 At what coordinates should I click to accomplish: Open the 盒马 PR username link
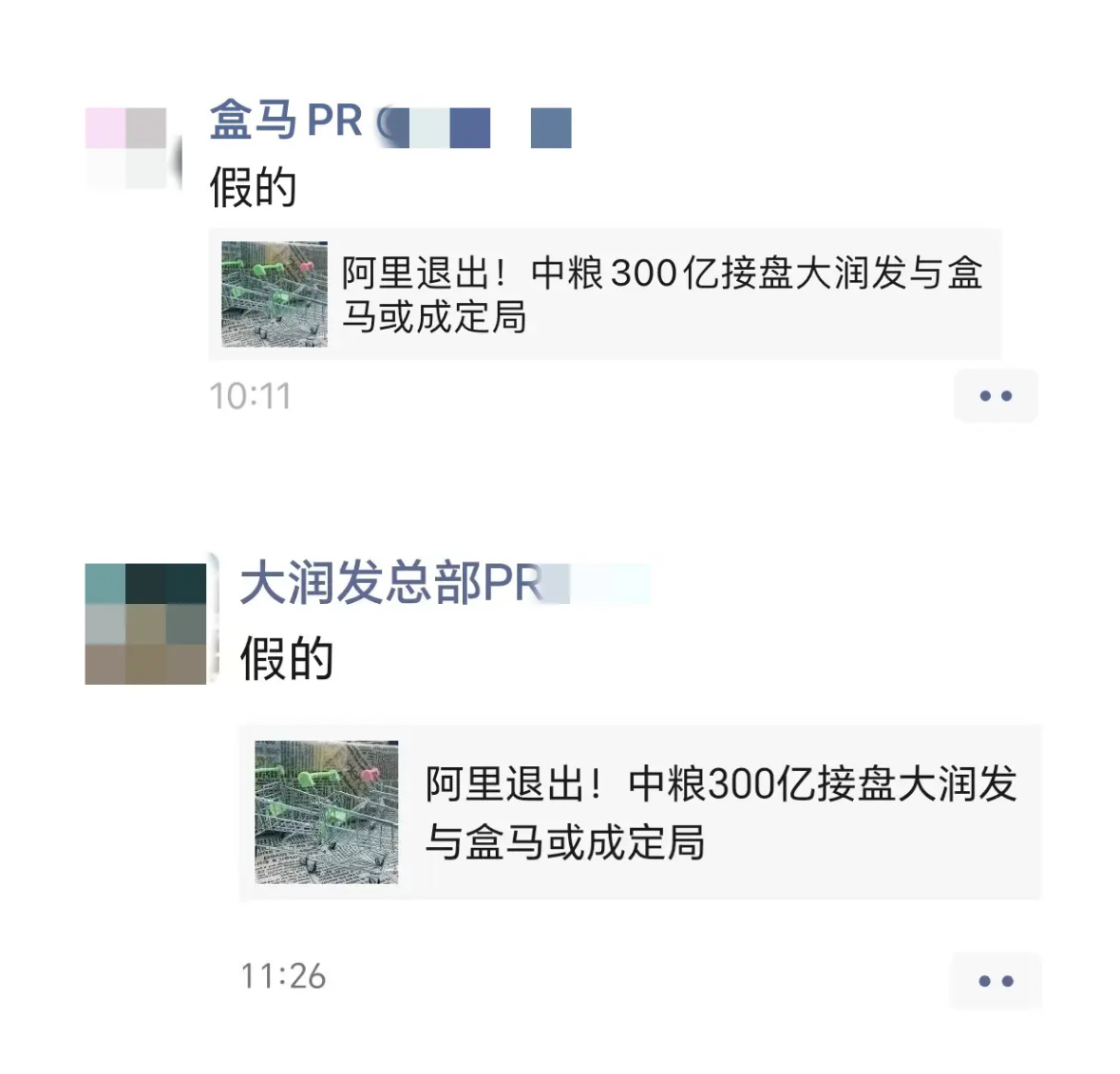(287, 120)
